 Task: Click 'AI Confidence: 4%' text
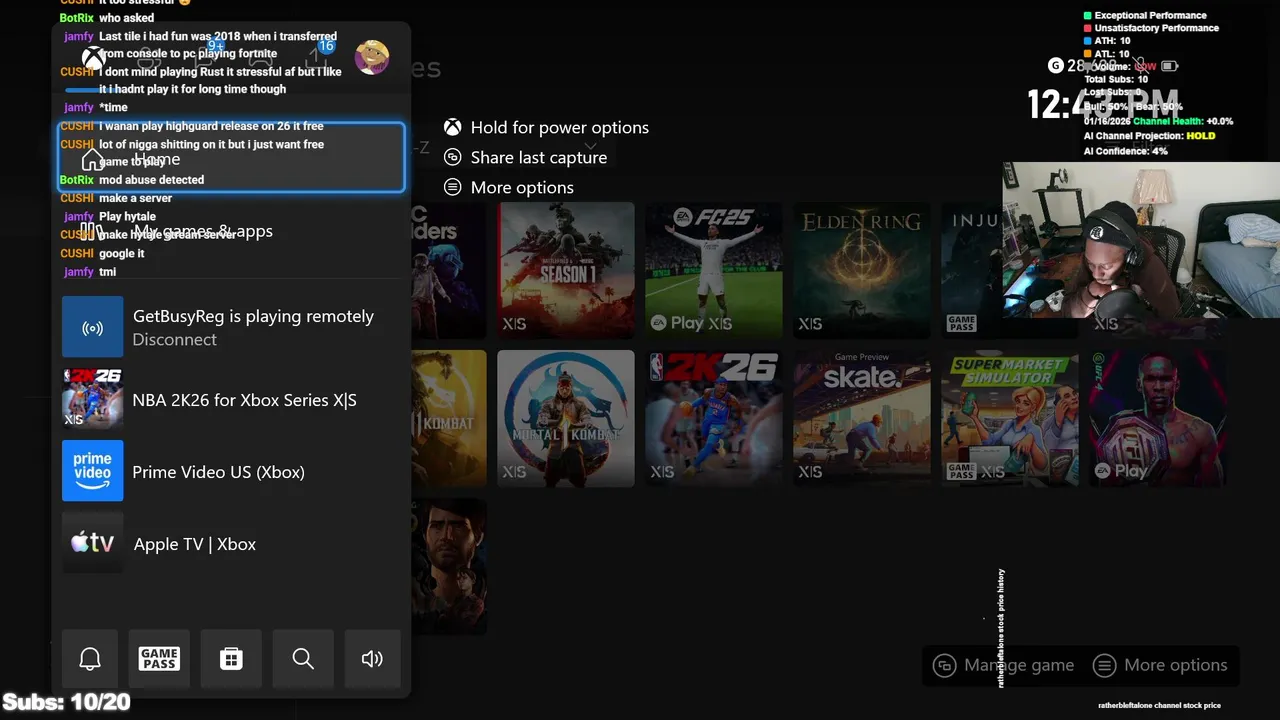click(1125, 151)
